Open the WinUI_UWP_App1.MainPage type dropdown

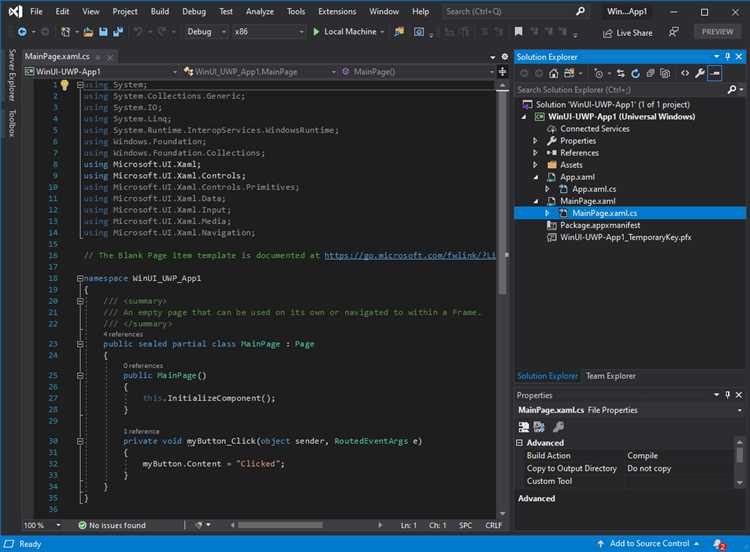(260, 72)
